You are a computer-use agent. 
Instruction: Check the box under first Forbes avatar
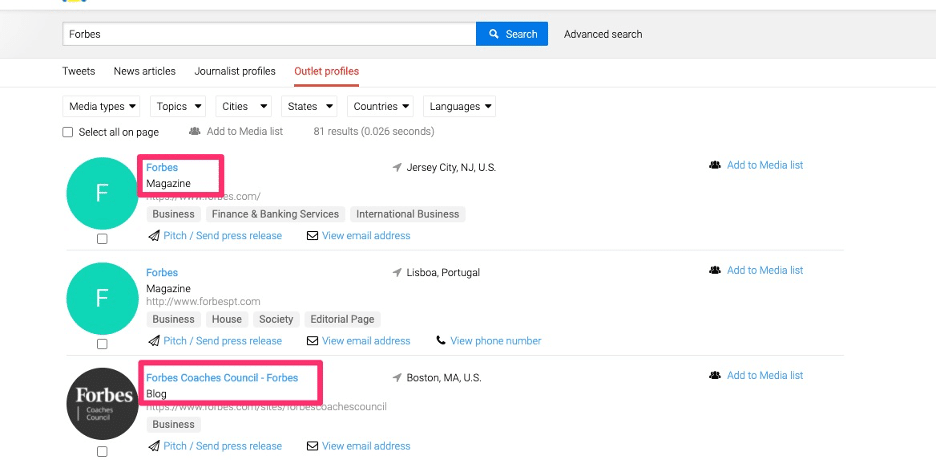point(102,239)
